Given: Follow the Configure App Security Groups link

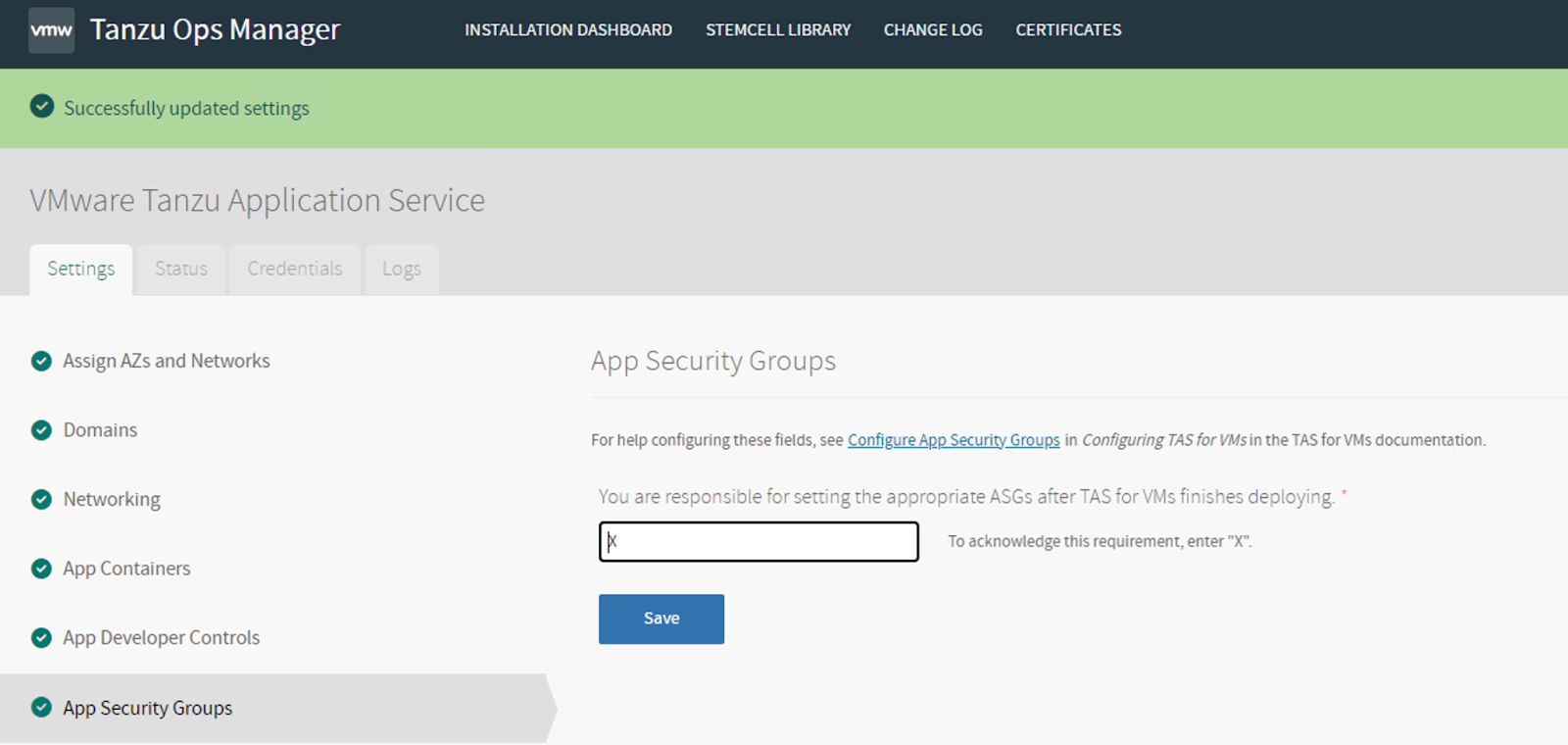Looking at the screenshot, I should point(954,440).
